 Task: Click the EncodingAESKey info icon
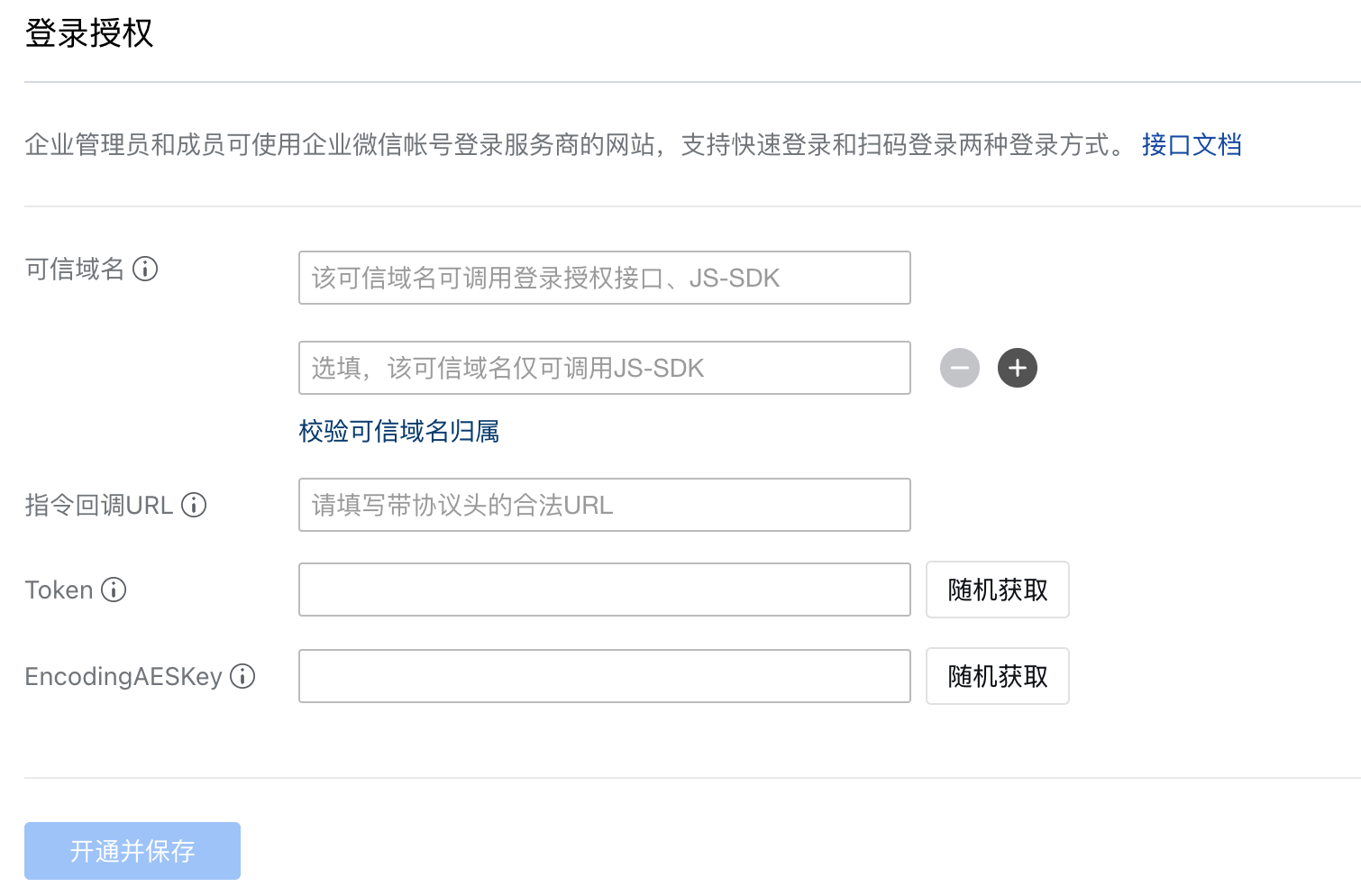242,676
